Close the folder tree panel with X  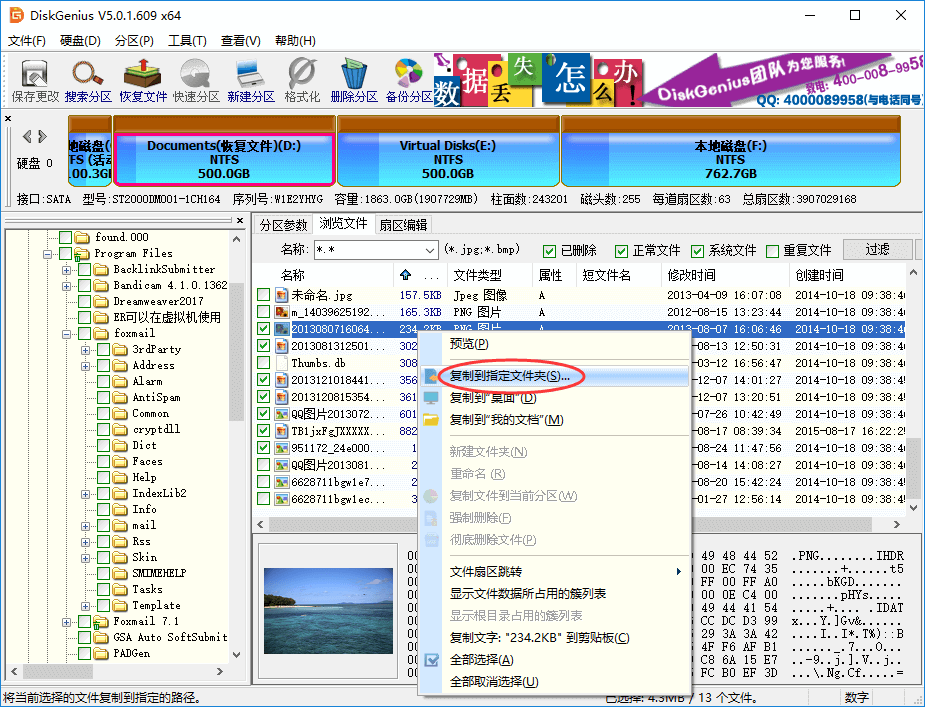[x=240, y=220]
